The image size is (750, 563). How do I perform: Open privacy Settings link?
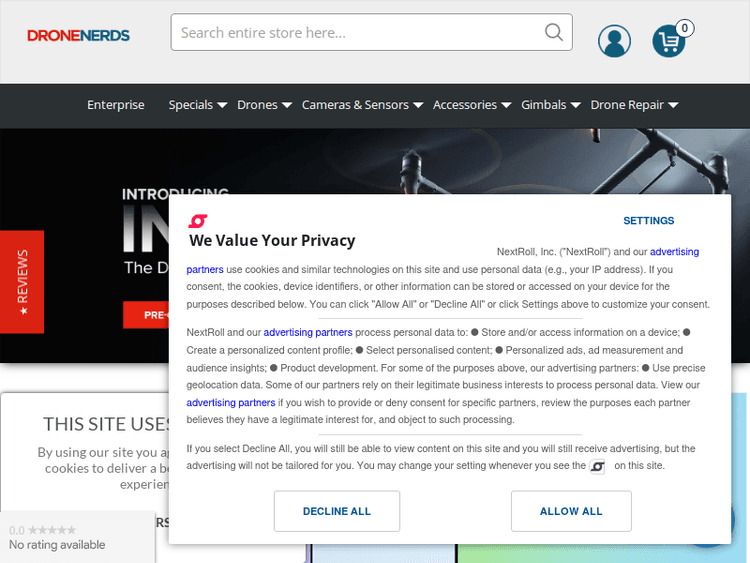pyautogui.click(x=649, y=221)
